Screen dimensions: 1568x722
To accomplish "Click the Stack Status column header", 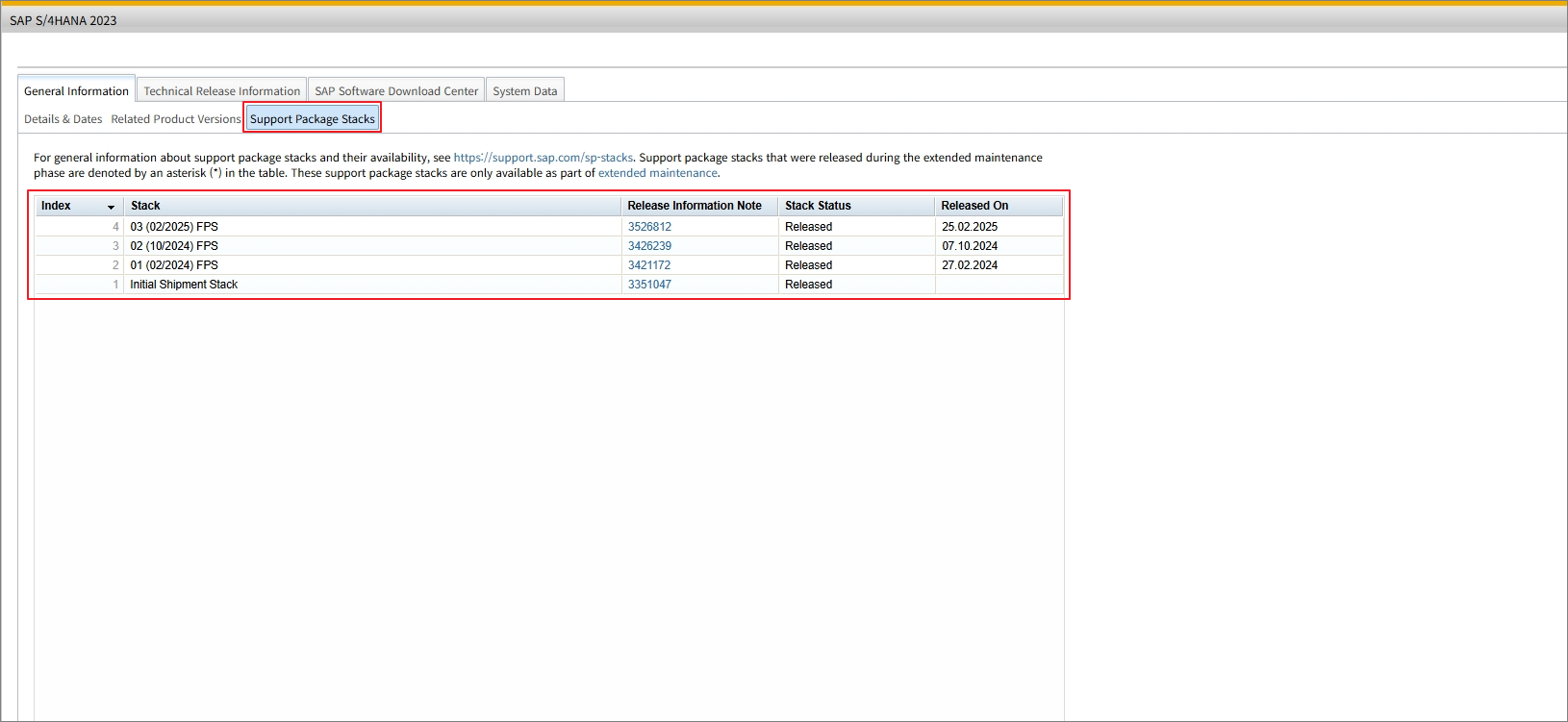I will pyautogui.click(x=856, y=206).
